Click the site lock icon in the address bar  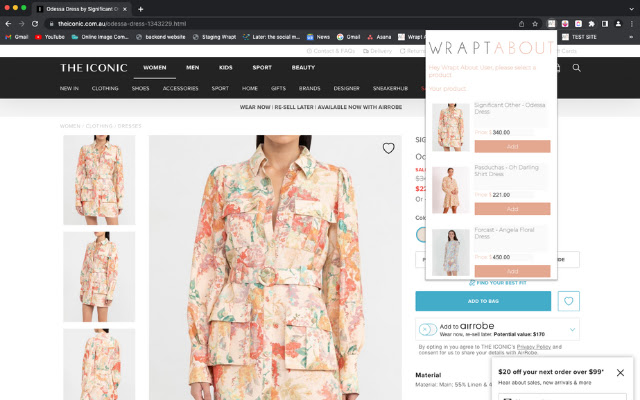coord(51,24)
